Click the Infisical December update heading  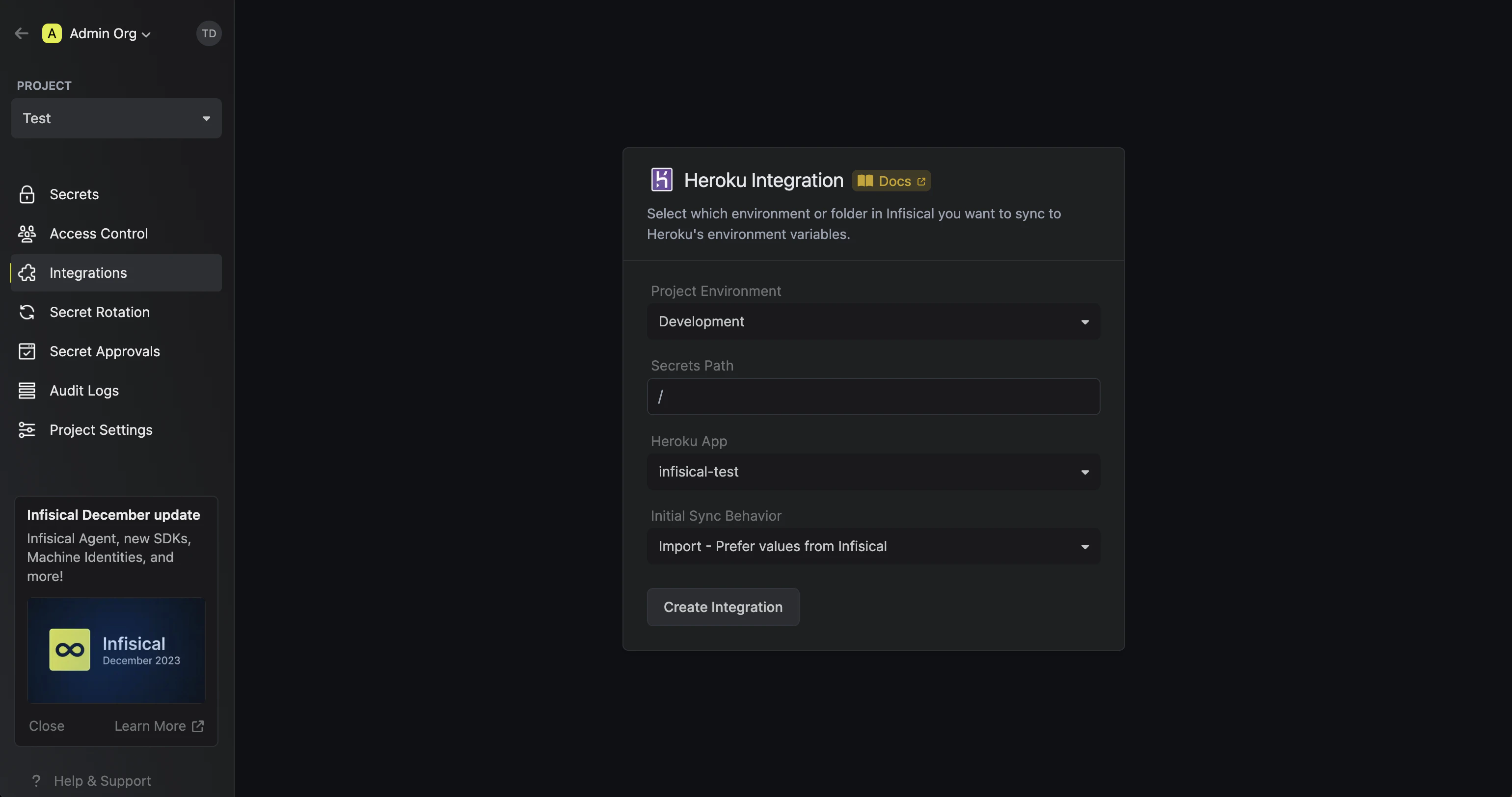coord(113,515)
